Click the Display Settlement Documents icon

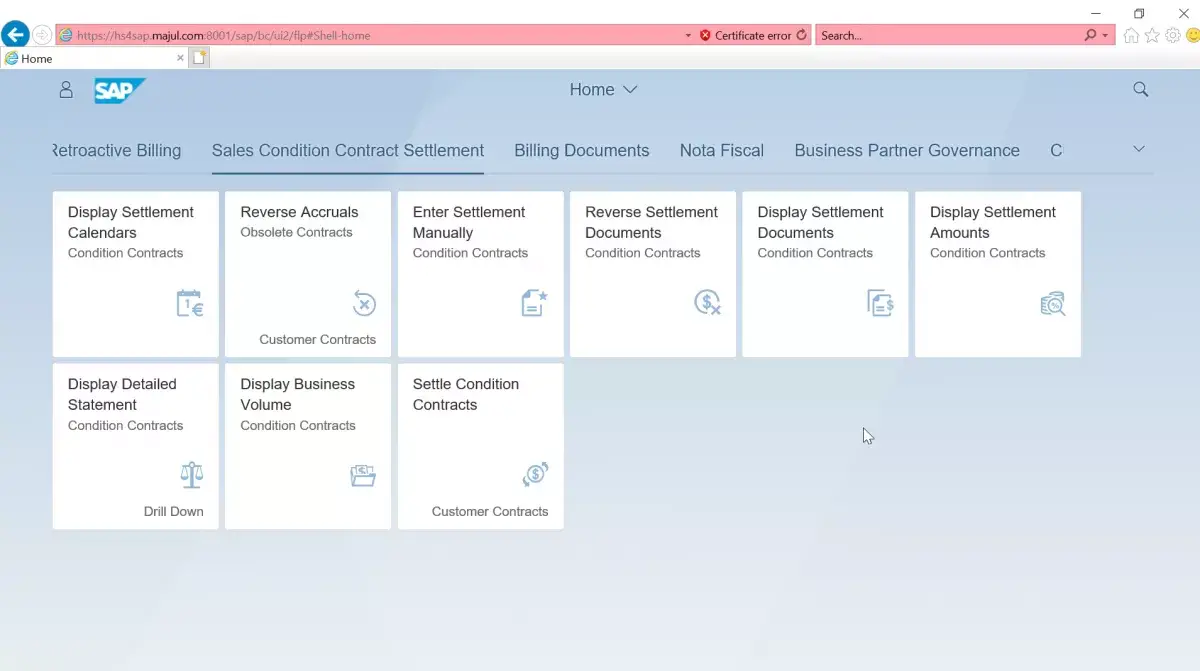pos(880,303)
